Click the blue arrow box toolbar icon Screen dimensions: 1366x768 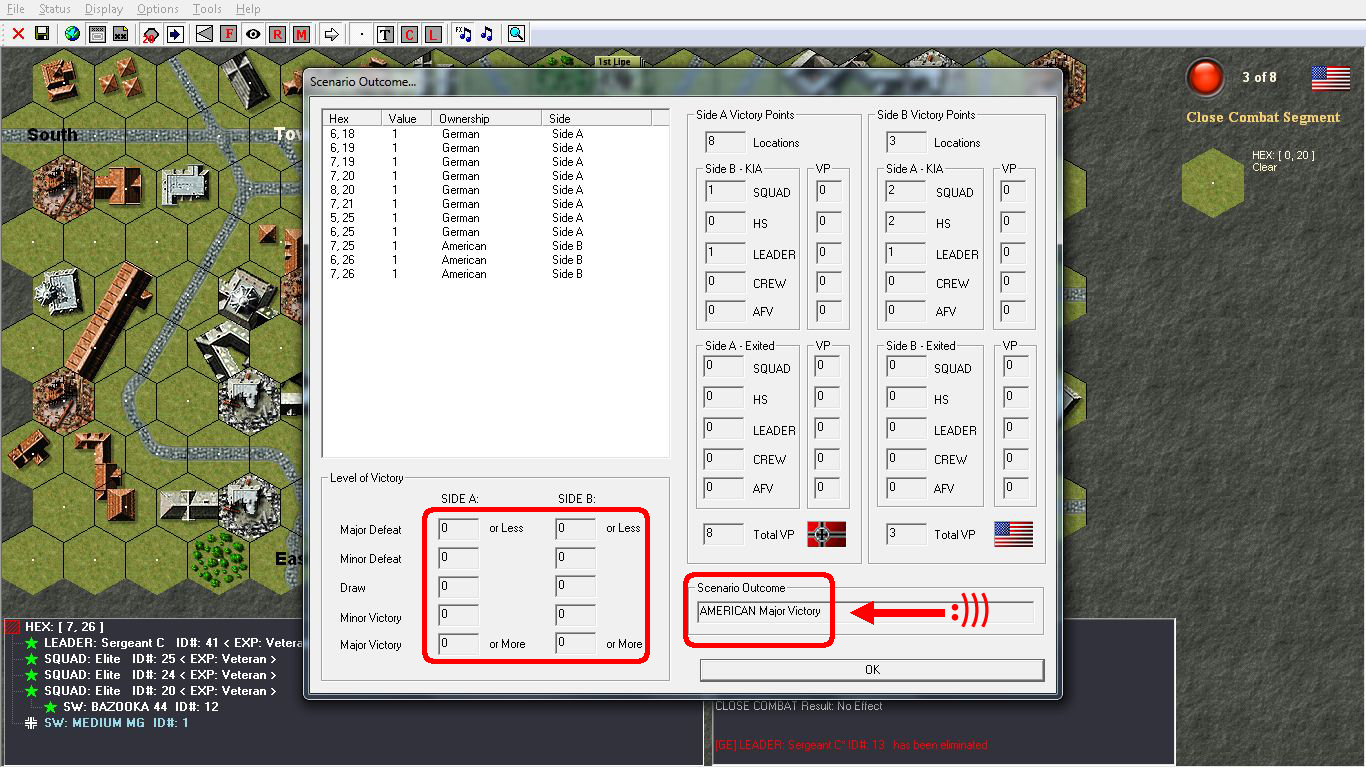pyautogui.click(x=175, y=34)
